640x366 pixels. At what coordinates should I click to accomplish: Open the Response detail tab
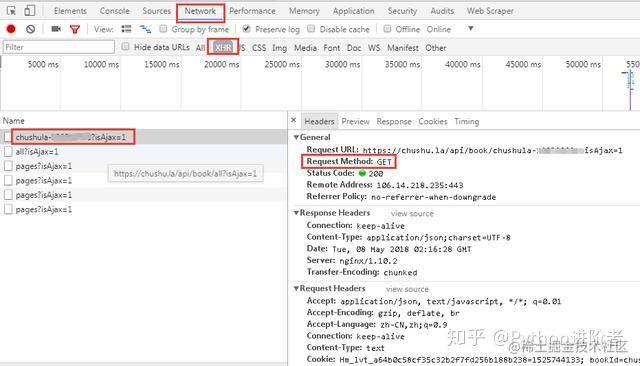click(x=394, y=121)
